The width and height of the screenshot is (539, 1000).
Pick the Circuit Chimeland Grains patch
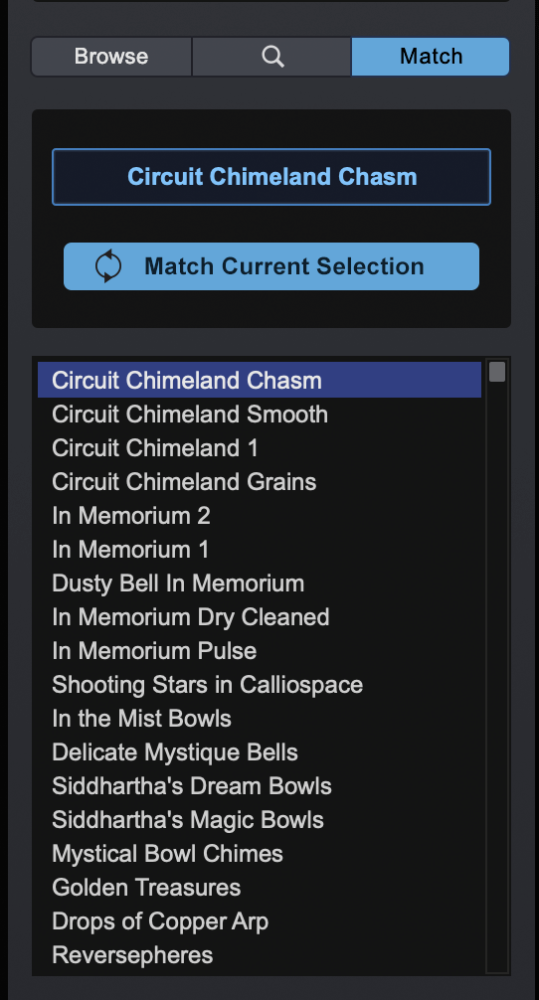(x=260, y=482)
